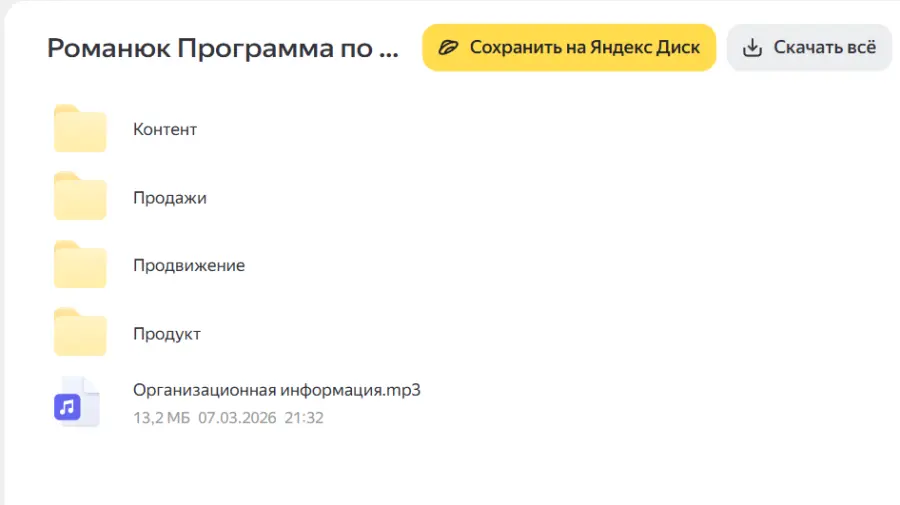The width and height of the screenshot is (900, 505).
Task: Select the Контент folder name
Action: click(x=165, y=130)
